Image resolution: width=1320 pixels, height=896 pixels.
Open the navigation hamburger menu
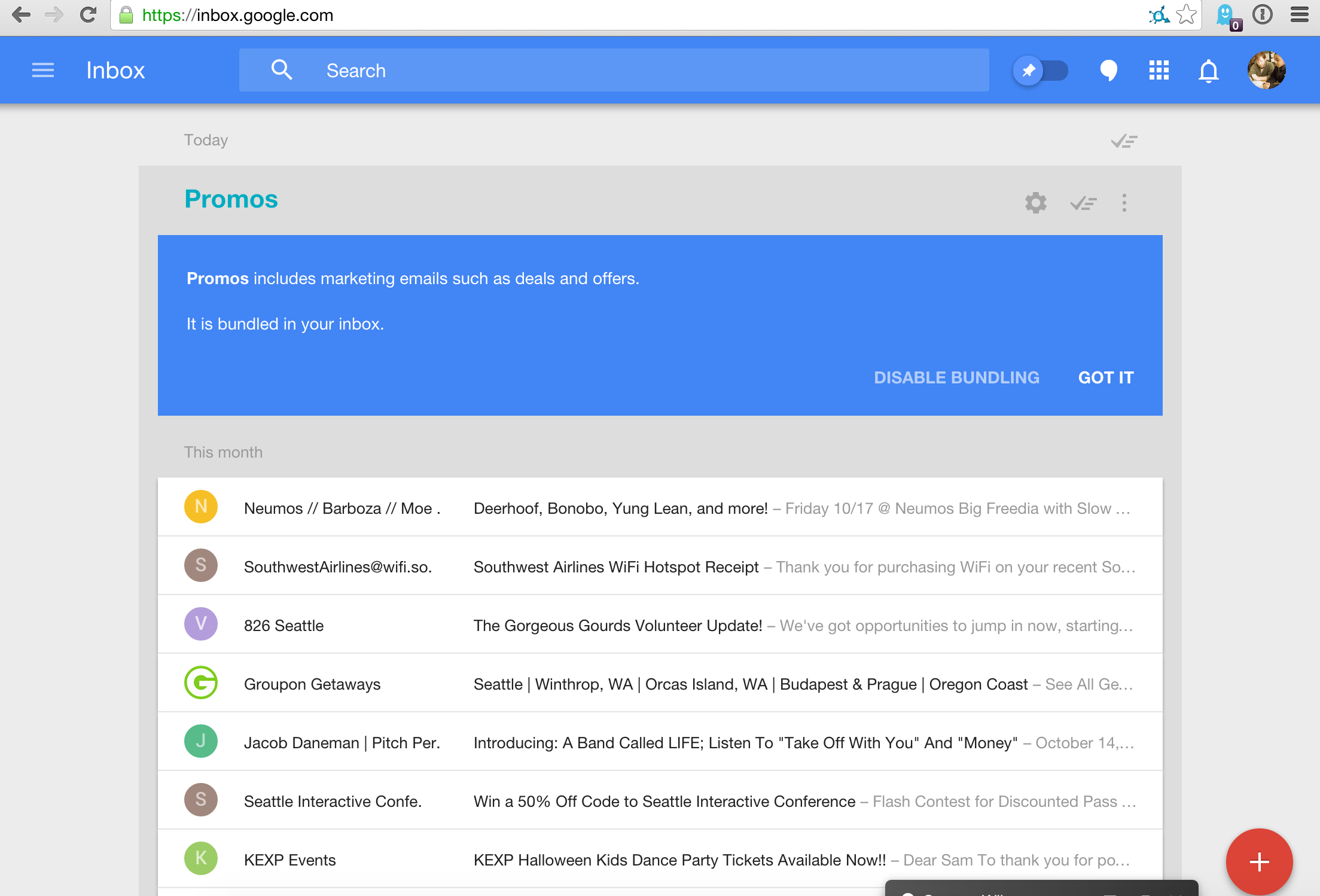[42, 70]
